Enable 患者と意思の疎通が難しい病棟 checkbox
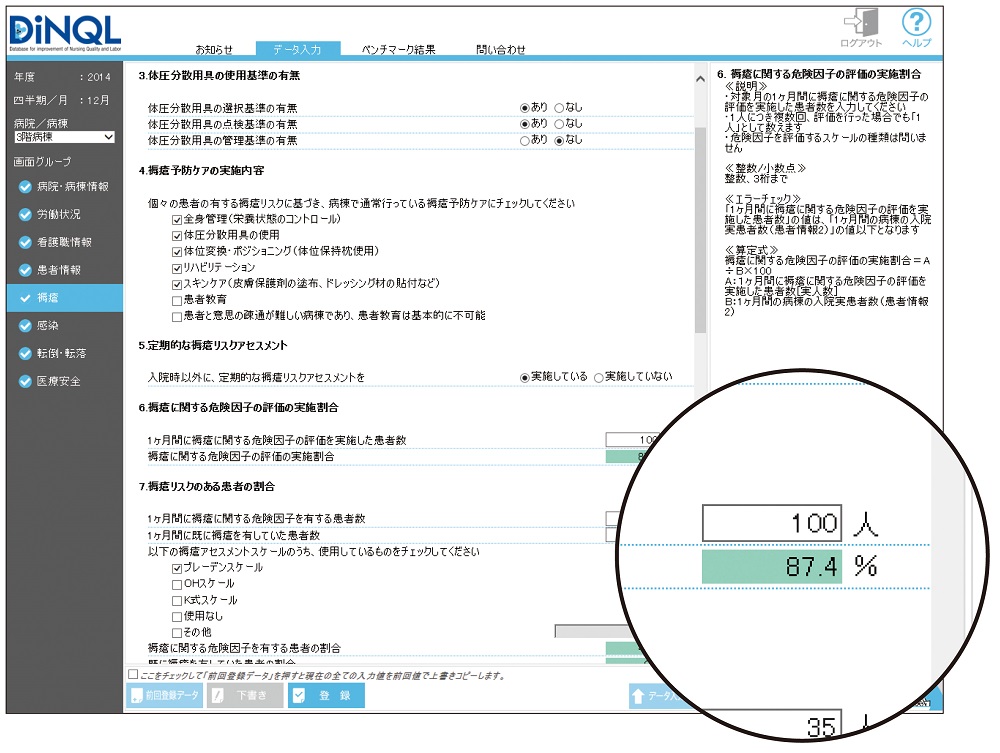Image resolution: width=1000 pixels, height=753 pixels. coord(177,316)
